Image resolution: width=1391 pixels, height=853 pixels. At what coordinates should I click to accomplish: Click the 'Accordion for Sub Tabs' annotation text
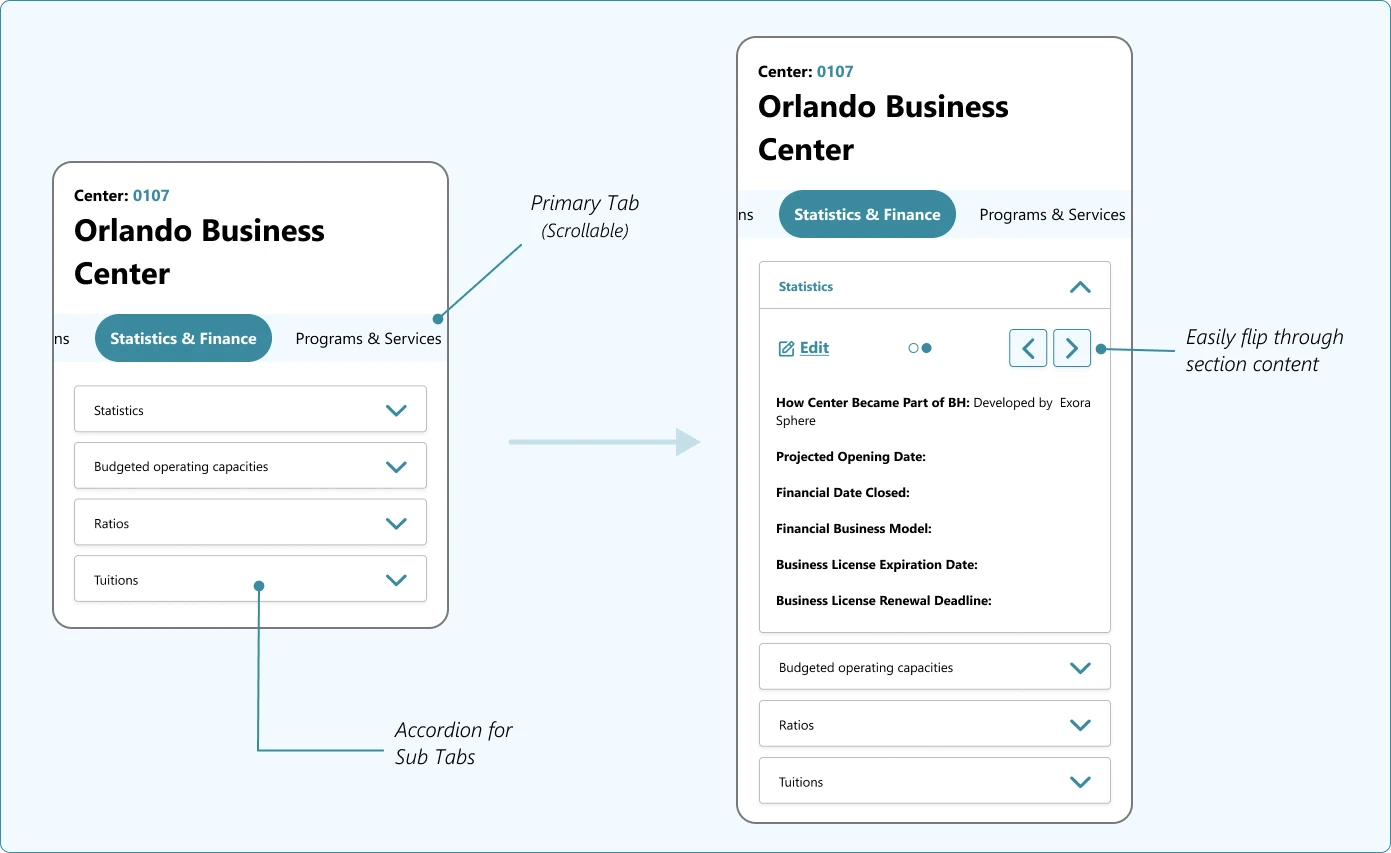coord(453,743)
